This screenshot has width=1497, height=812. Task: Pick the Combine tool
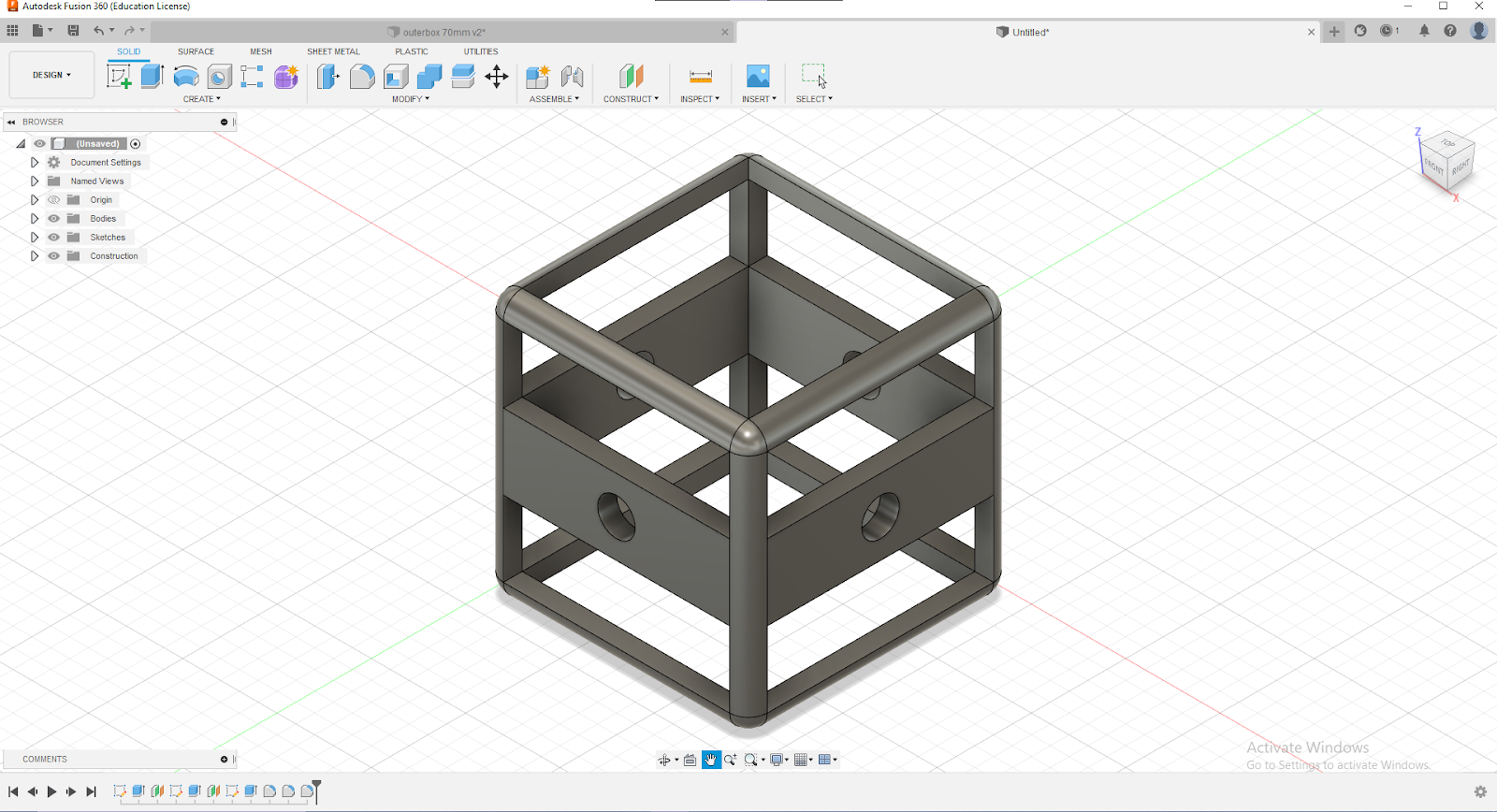click(x=429, y=77)
